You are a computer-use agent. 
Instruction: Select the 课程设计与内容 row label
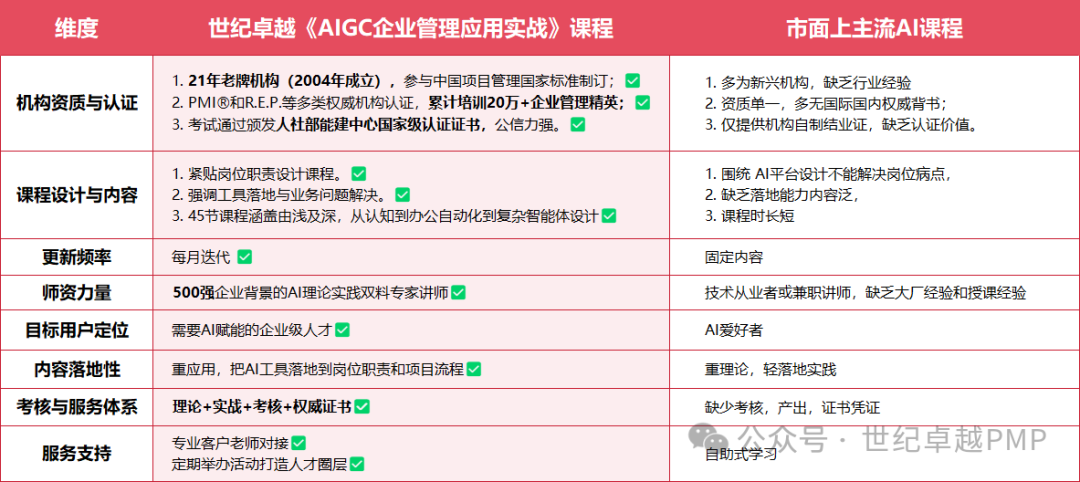pos(76,195)
